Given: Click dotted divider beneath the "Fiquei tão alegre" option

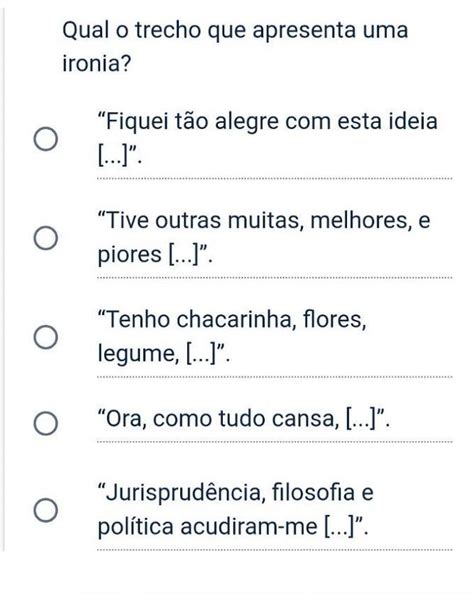Looking at the screenshot, I should (274, 178).
